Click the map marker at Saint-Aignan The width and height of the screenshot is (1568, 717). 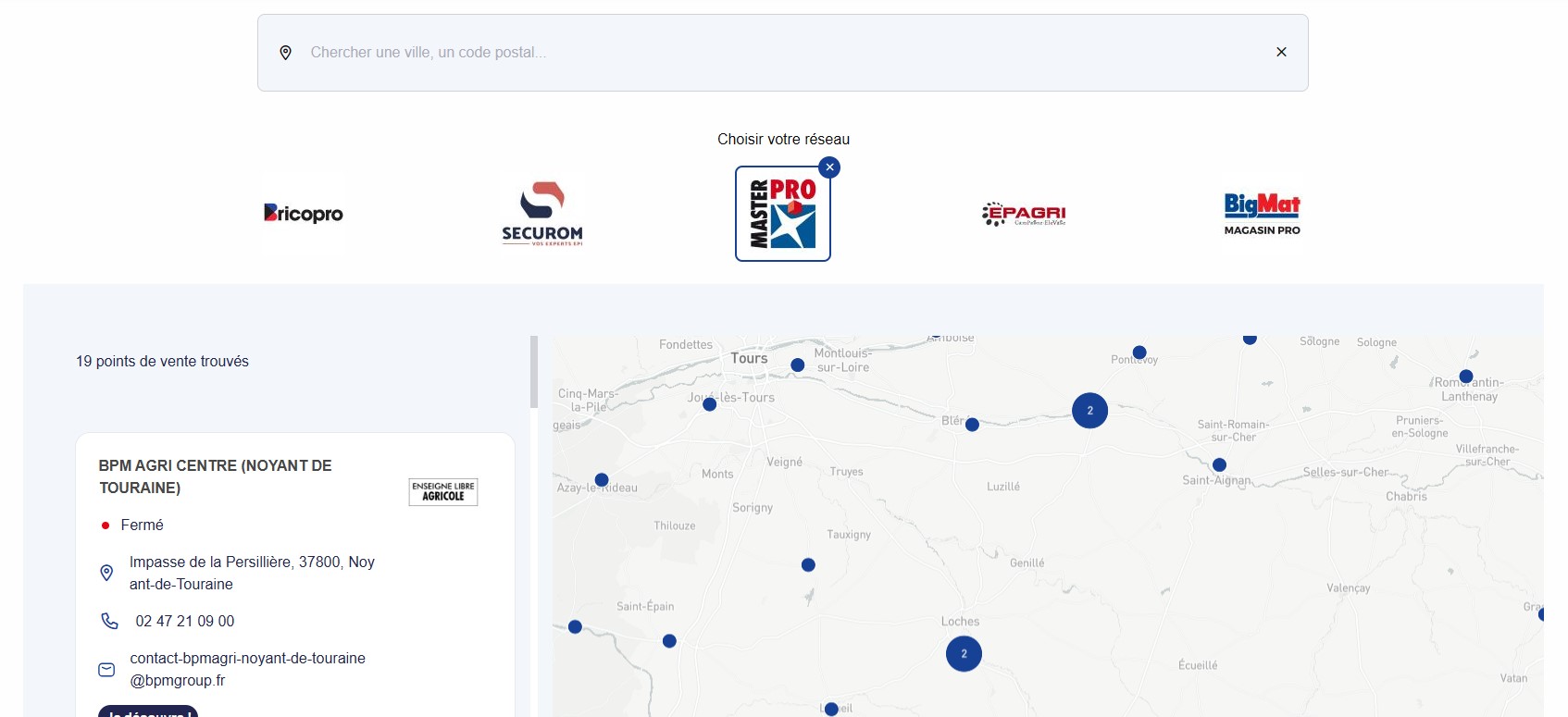[x=1219, y=465]
